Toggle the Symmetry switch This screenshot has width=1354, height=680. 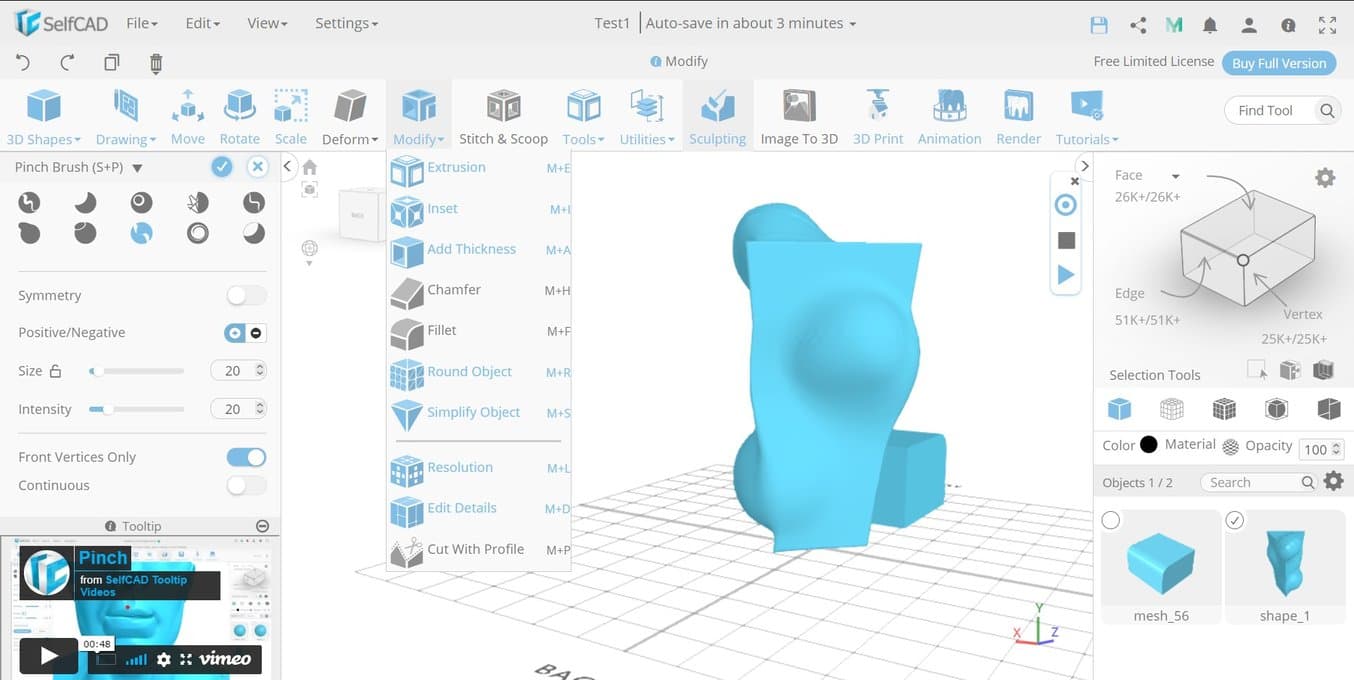click(x=246, y=295)
